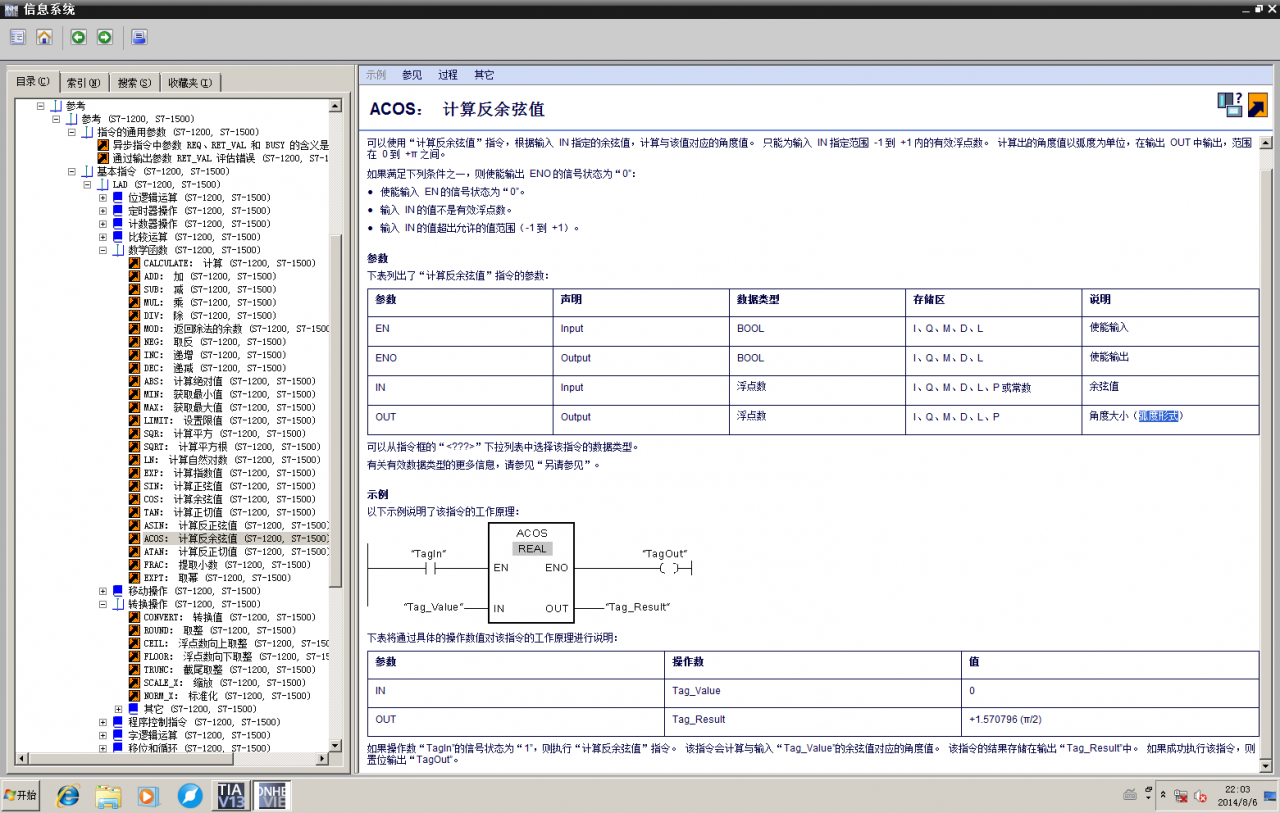The width and height of the screenshot is (1280, 813).
Task: Select the highlighted ACOS: 计算反余弦值 entry
Action: pos(236,538)
